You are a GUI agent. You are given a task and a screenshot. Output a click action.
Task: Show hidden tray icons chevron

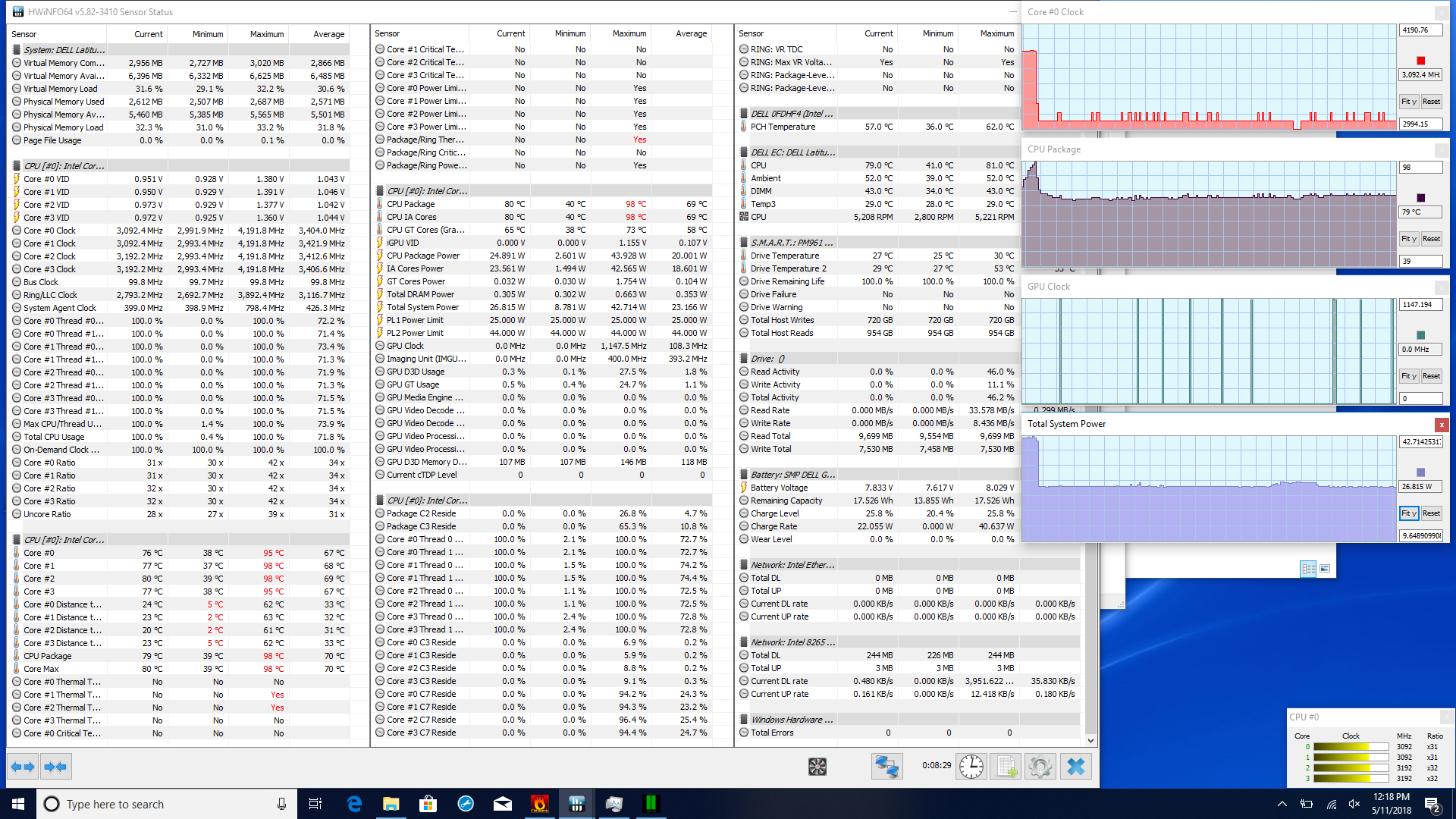(x=1282, y=804)
